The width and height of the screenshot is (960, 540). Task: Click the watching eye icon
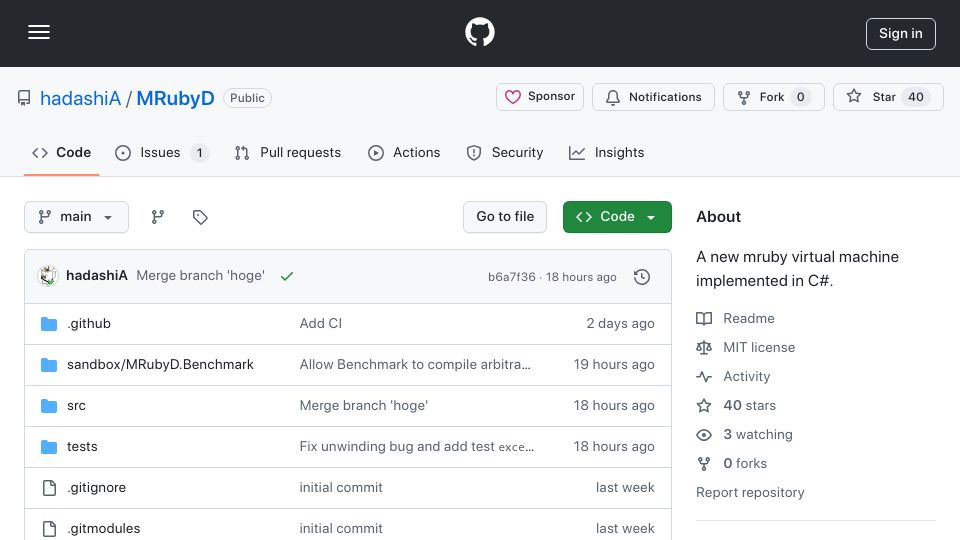tap(704, 435)
